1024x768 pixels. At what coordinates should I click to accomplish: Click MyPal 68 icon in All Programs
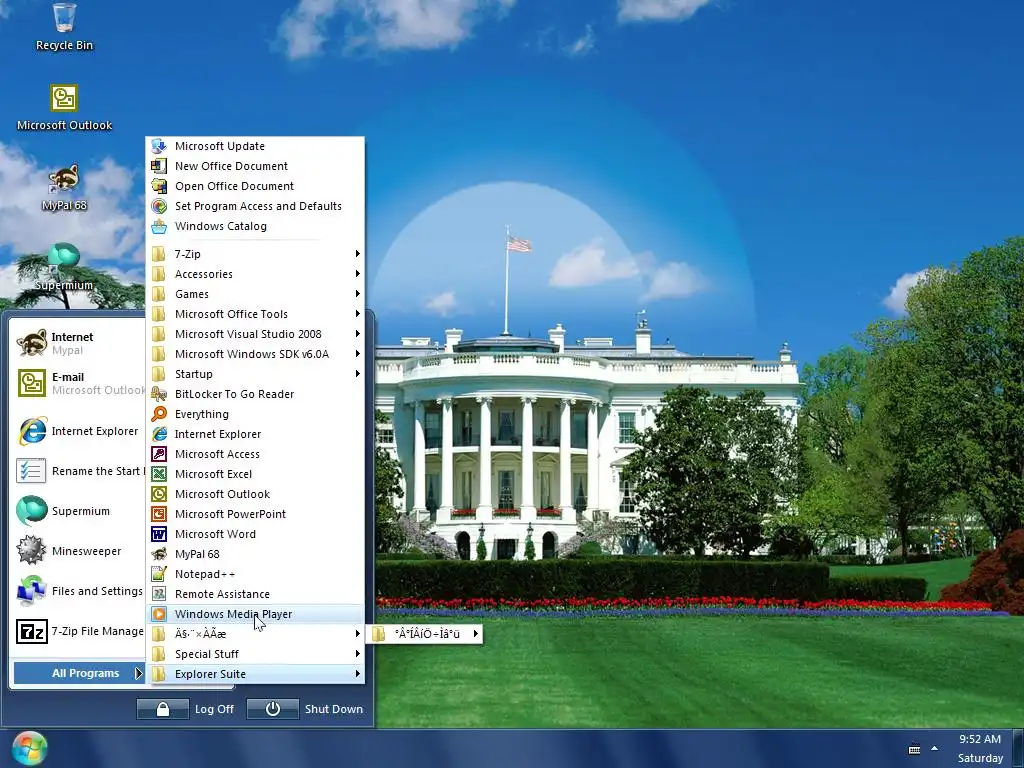159,554
